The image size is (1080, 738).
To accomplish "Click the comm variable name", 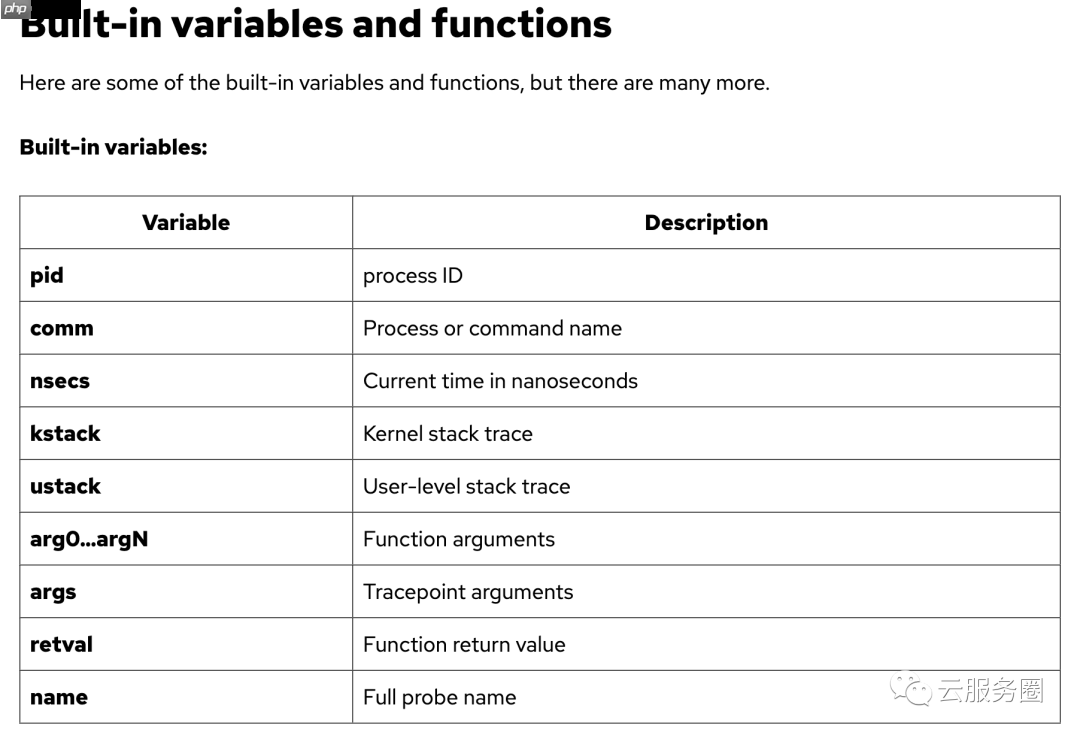I will click(x=62, y=328).
